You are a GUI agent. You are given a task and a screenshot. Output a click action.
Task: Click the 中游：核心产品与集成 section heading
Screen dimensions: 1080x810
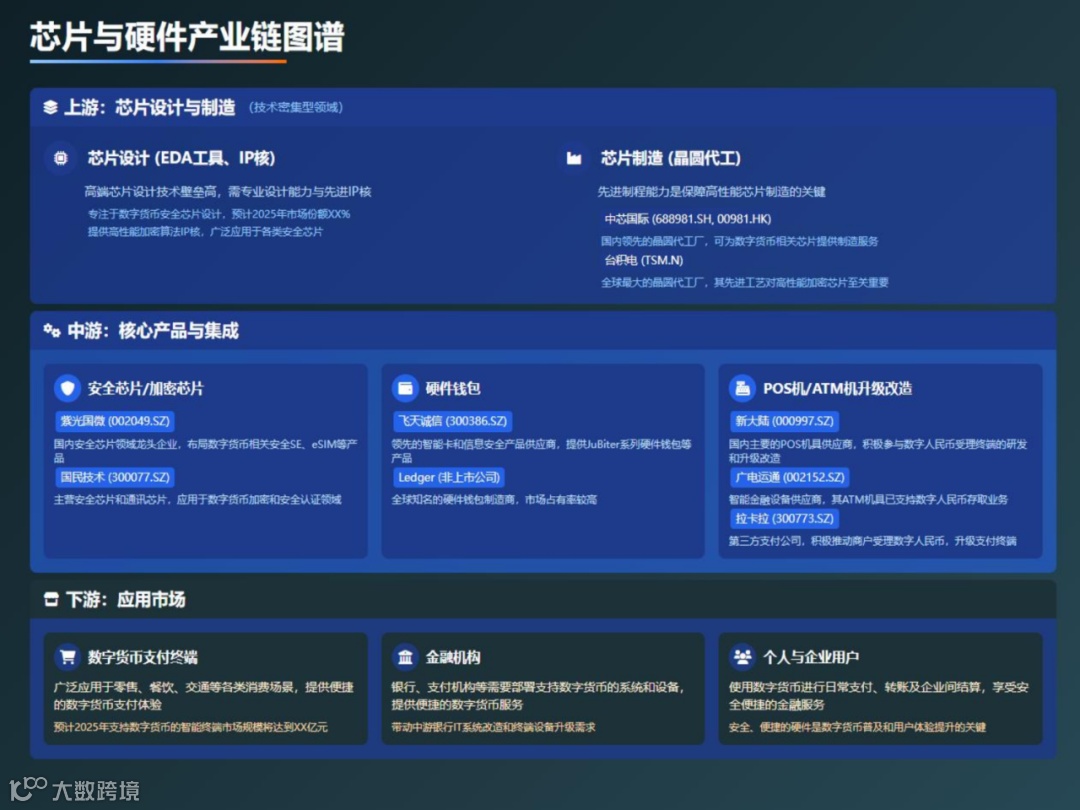click(x=153, y=331)
